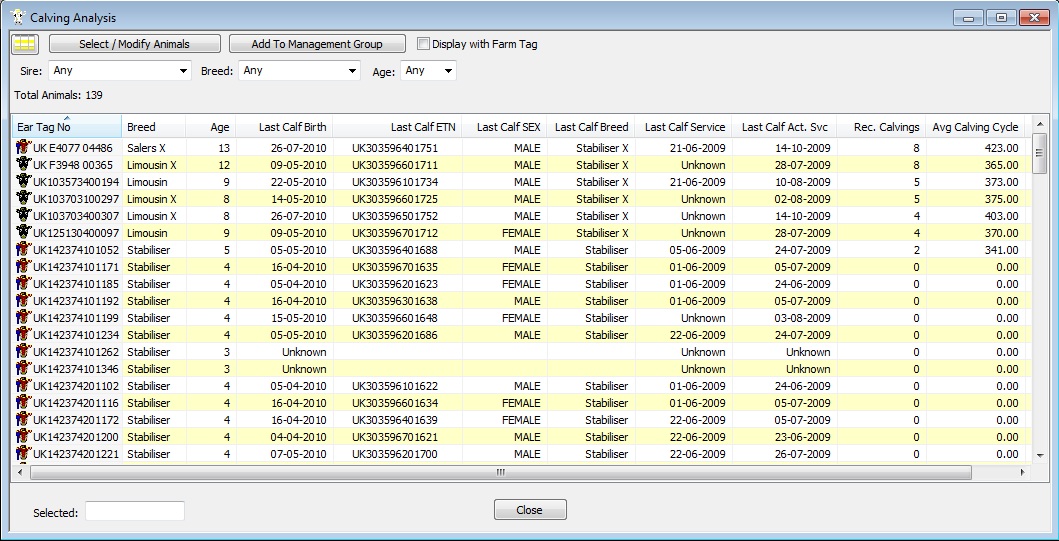Sort by Ear Tag No column header
Screen dimensions: 1059x541
tap(67, 127)
